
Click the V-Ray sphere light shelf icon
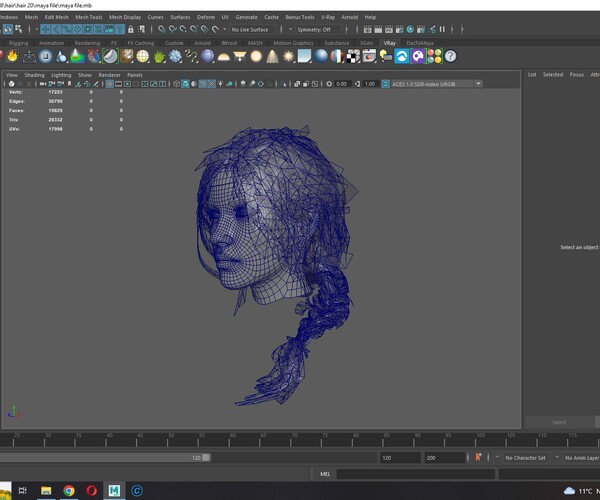tap(256, 56)
